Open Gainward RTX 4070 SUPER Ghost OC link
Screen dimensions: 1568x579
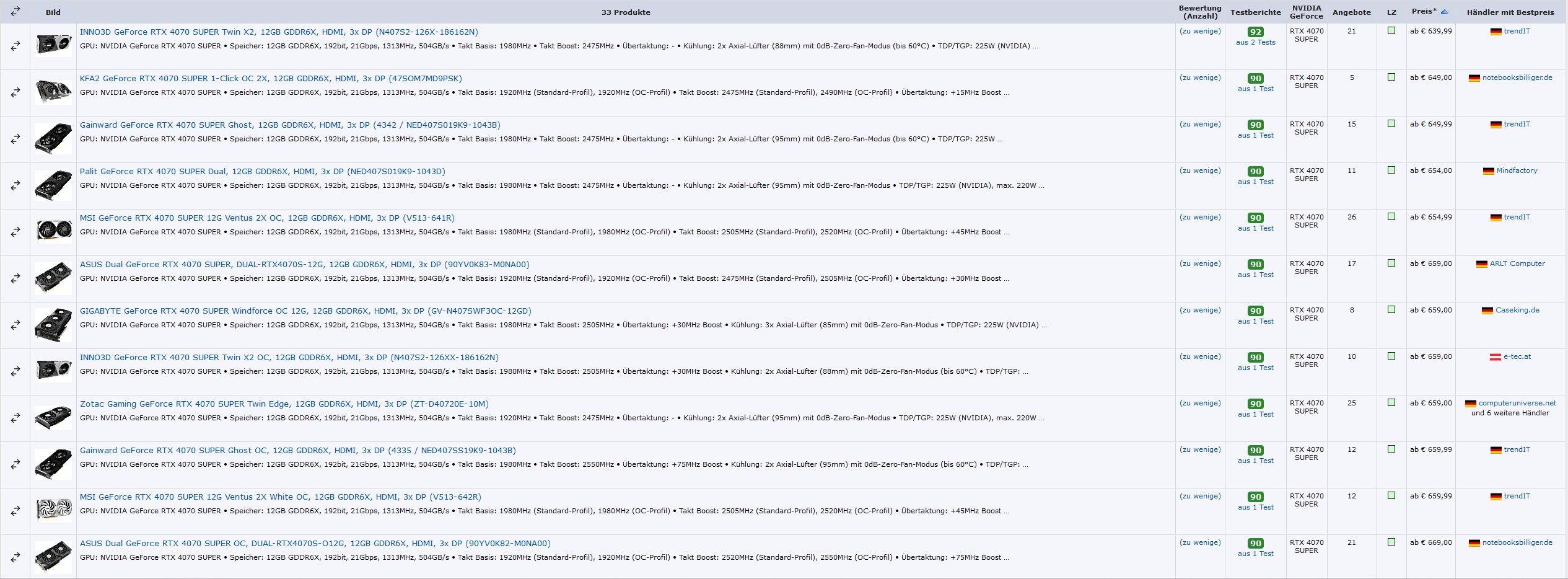point(297,450)
